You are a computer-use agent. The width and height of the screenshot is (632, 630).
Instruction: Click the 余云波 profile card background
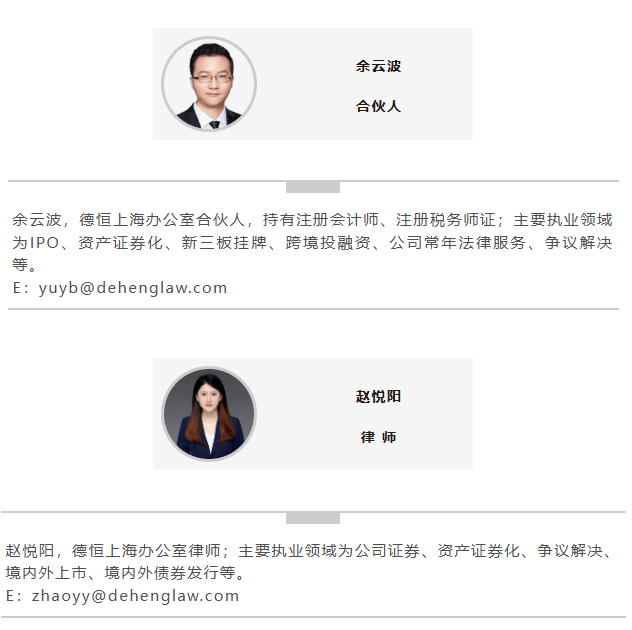click(313, 84)
